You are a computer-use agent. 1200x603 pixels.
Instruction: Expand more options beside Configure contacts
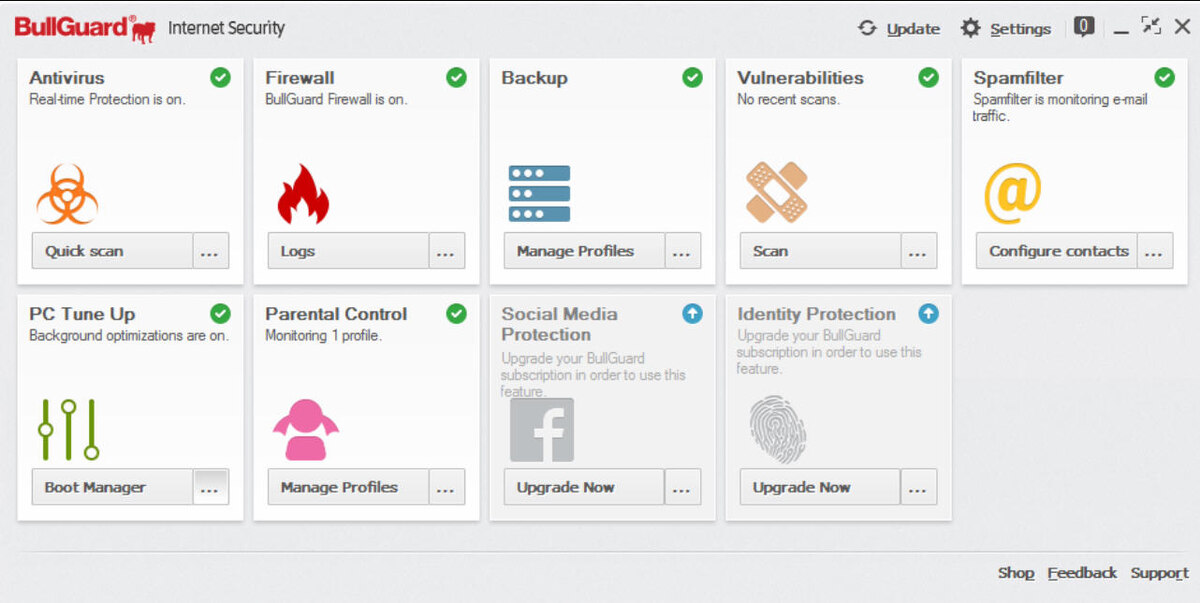1154,251
